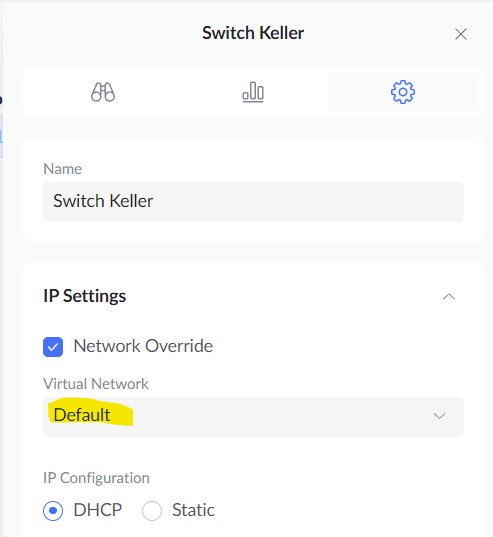Click the IP Configuration label
This screenshot has height=537, width=493.
96,478
